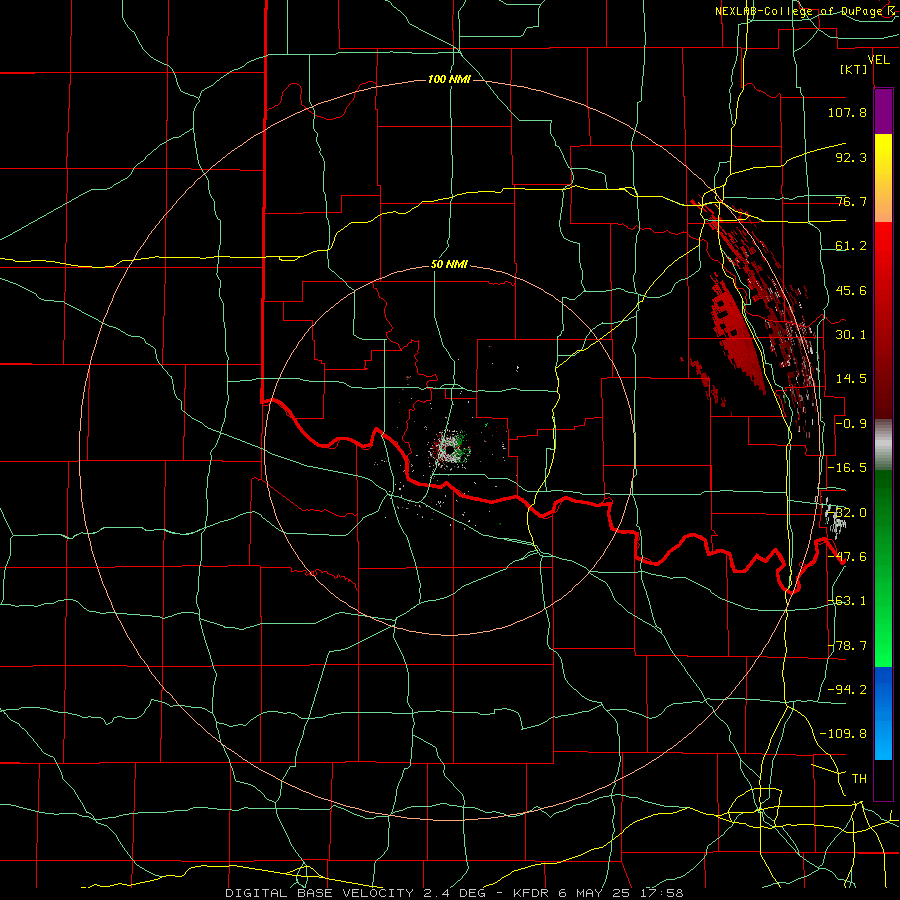Click the "50 NMI" range ring label

point(449,264)
